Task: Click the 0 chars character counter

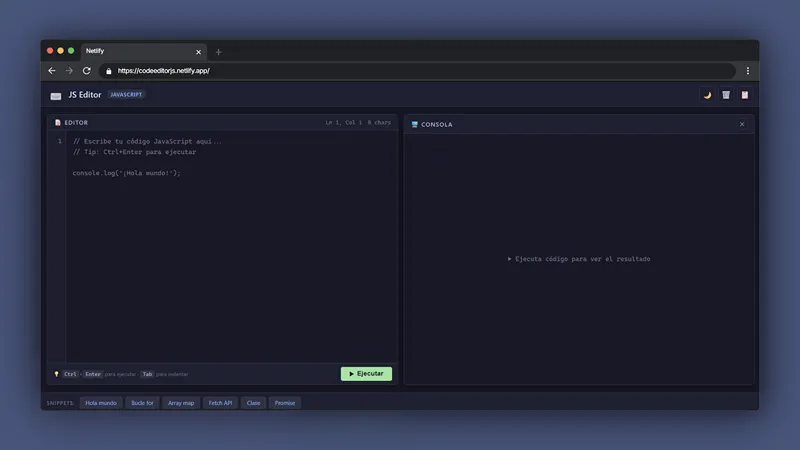Action: (x=379, y=122)
